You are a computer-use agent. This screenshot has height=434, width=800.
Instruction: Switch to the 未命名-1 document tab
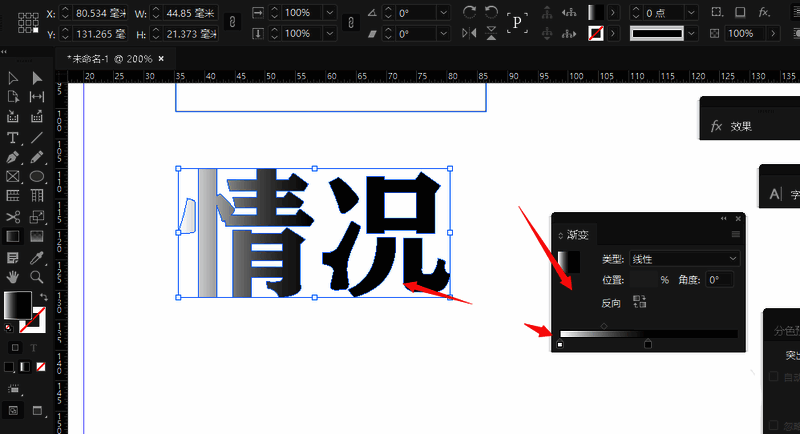pos(110,59)
